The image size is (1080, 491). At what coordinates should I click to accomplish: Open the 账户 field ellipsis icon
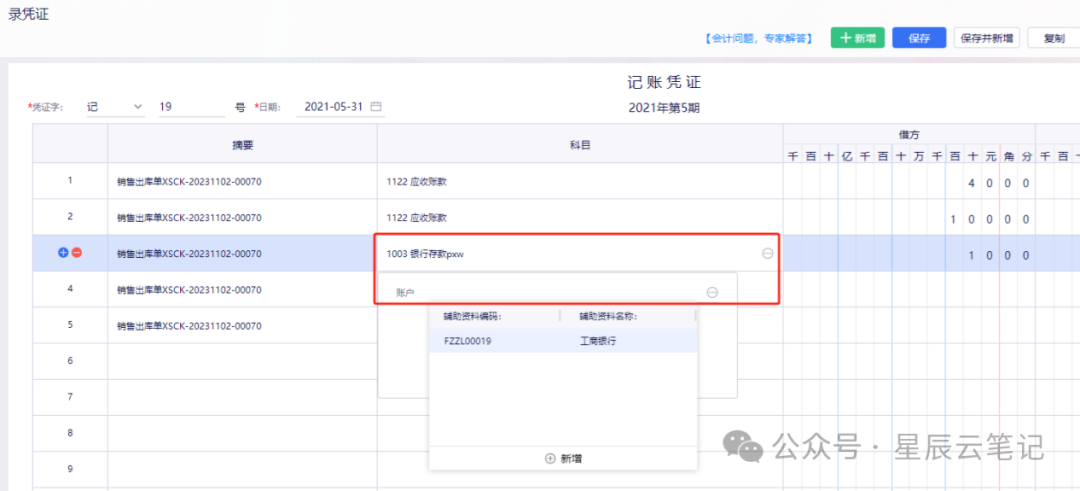pyautogui.click(x=712, y=293)
